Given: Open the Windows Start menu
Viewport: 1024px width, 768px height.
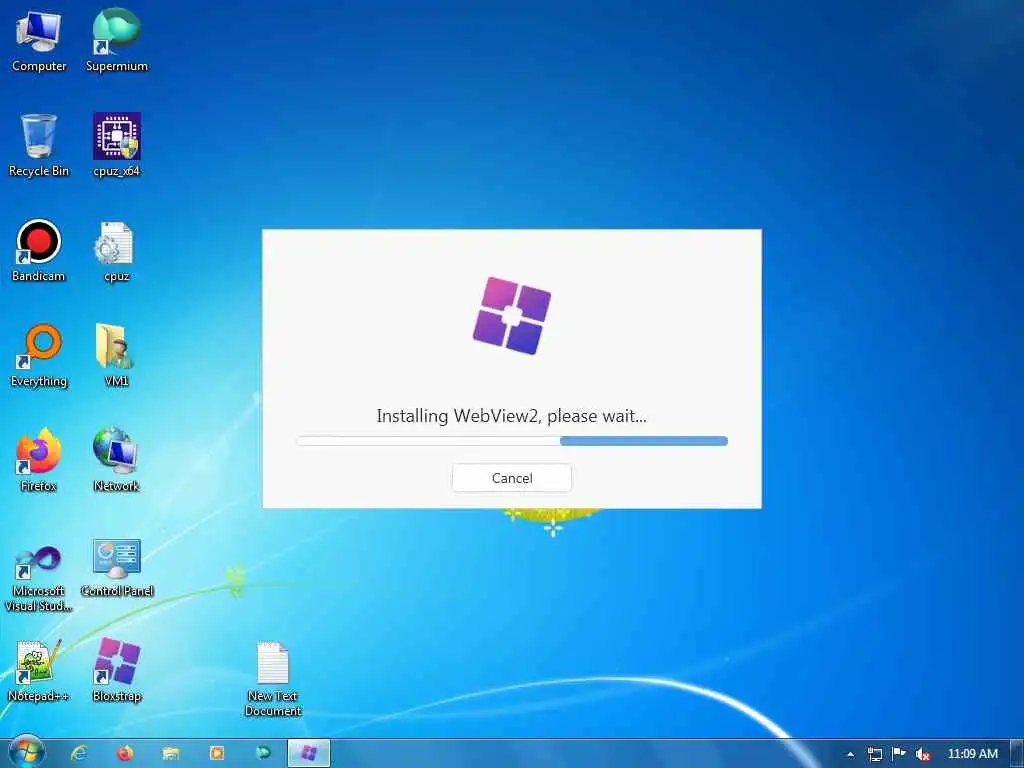Looking at the screenshot, I should [26, 753].
